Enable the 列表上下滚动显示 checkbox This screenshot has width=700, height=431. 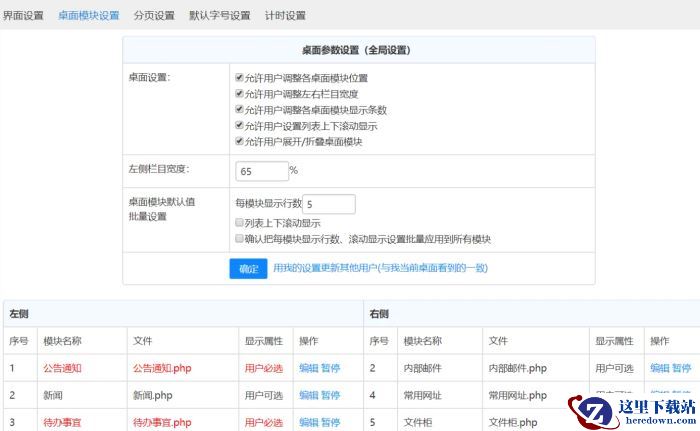(239, 223)
